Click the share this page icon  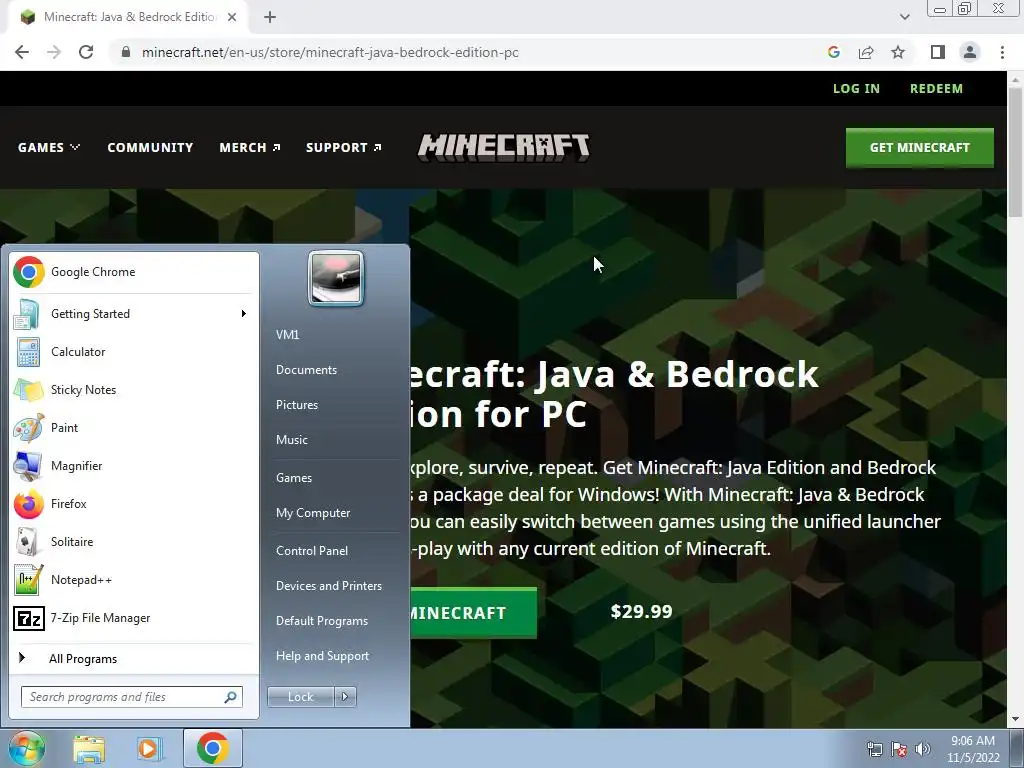[866, 52]
